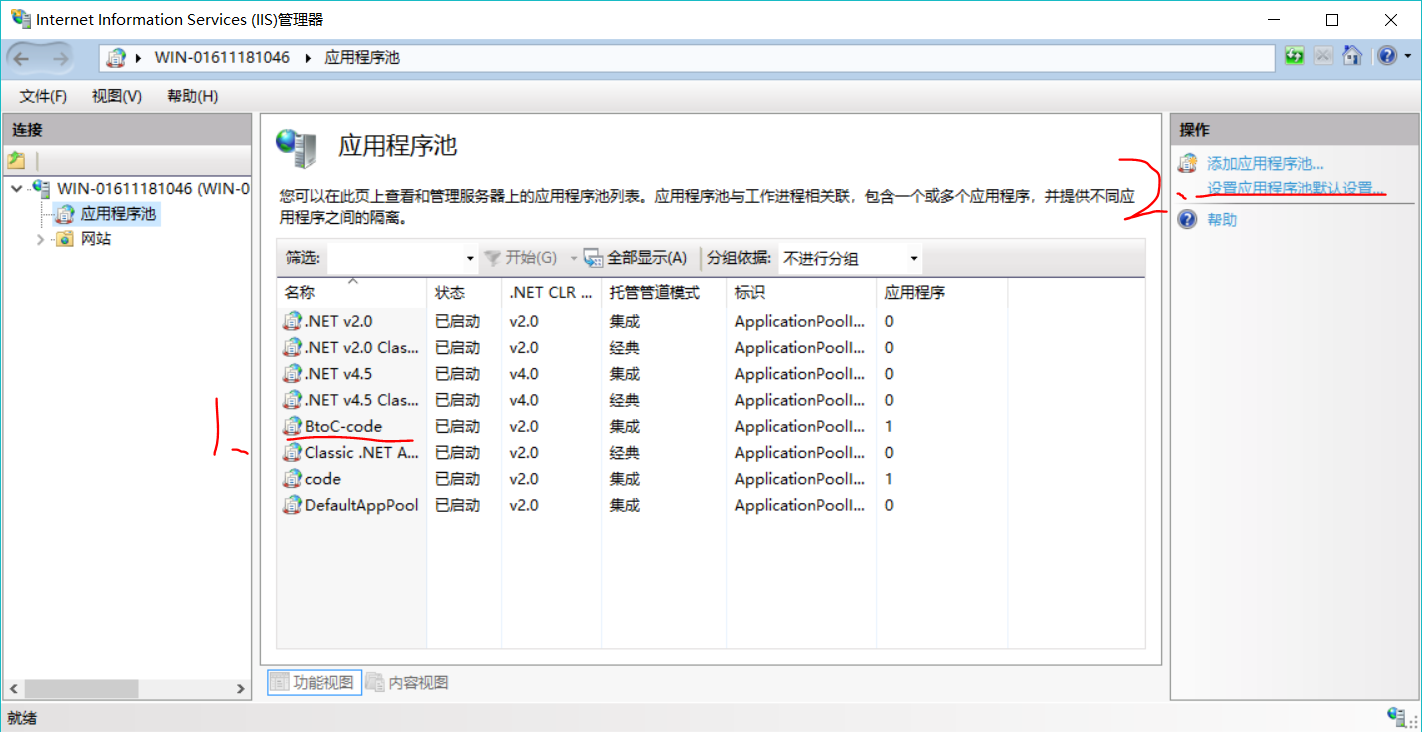Click the Connections scrollbar left arrow
The image size is (1422, 732).
[14, 688]
